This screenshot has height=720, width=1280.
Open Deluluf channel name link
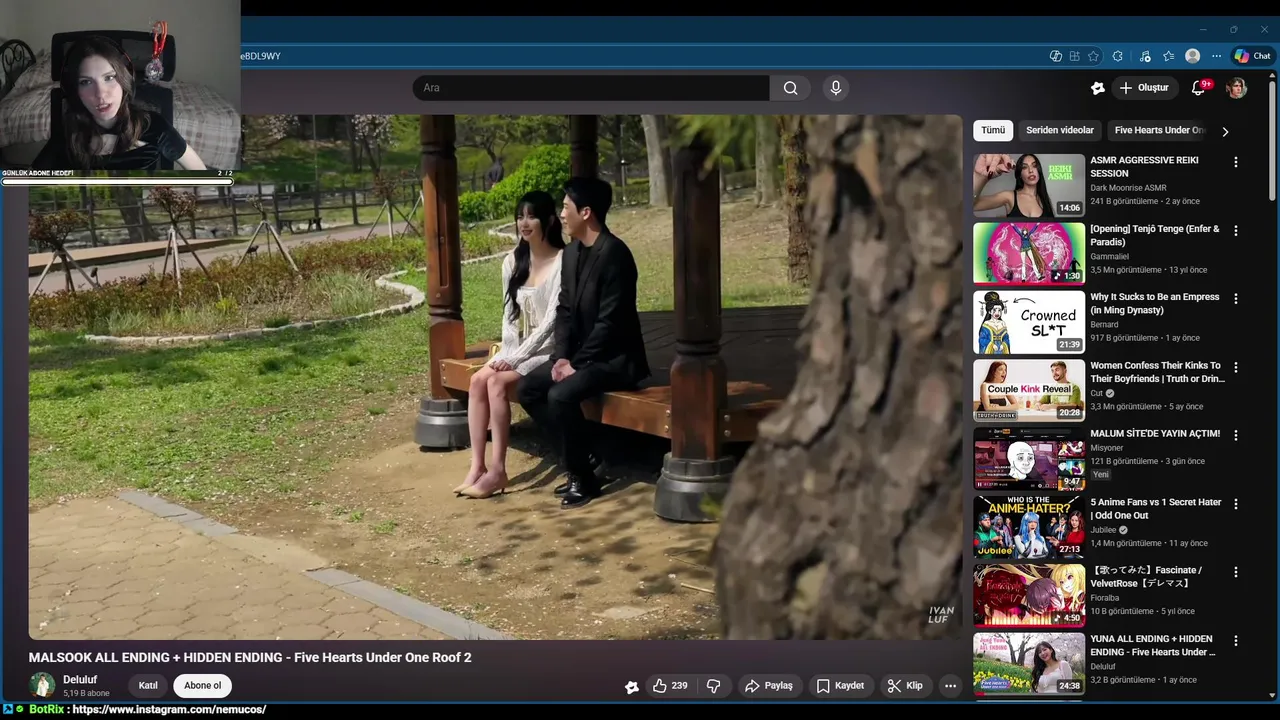[x=80, y=679]
